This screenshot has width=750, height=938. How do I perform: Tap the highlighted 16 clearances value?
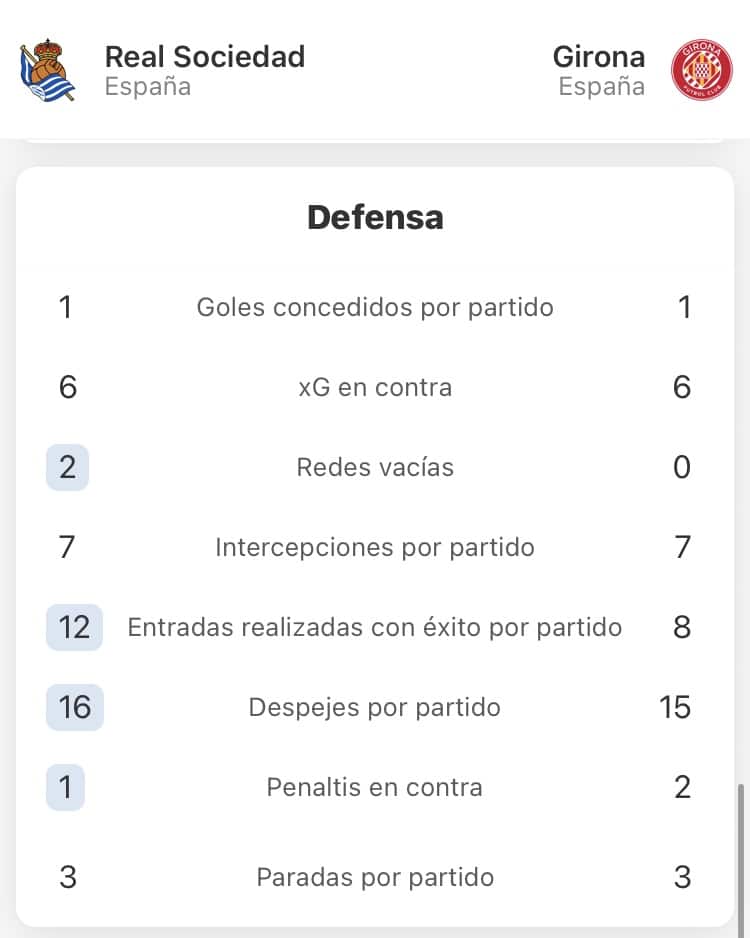[x=75, y=707]
